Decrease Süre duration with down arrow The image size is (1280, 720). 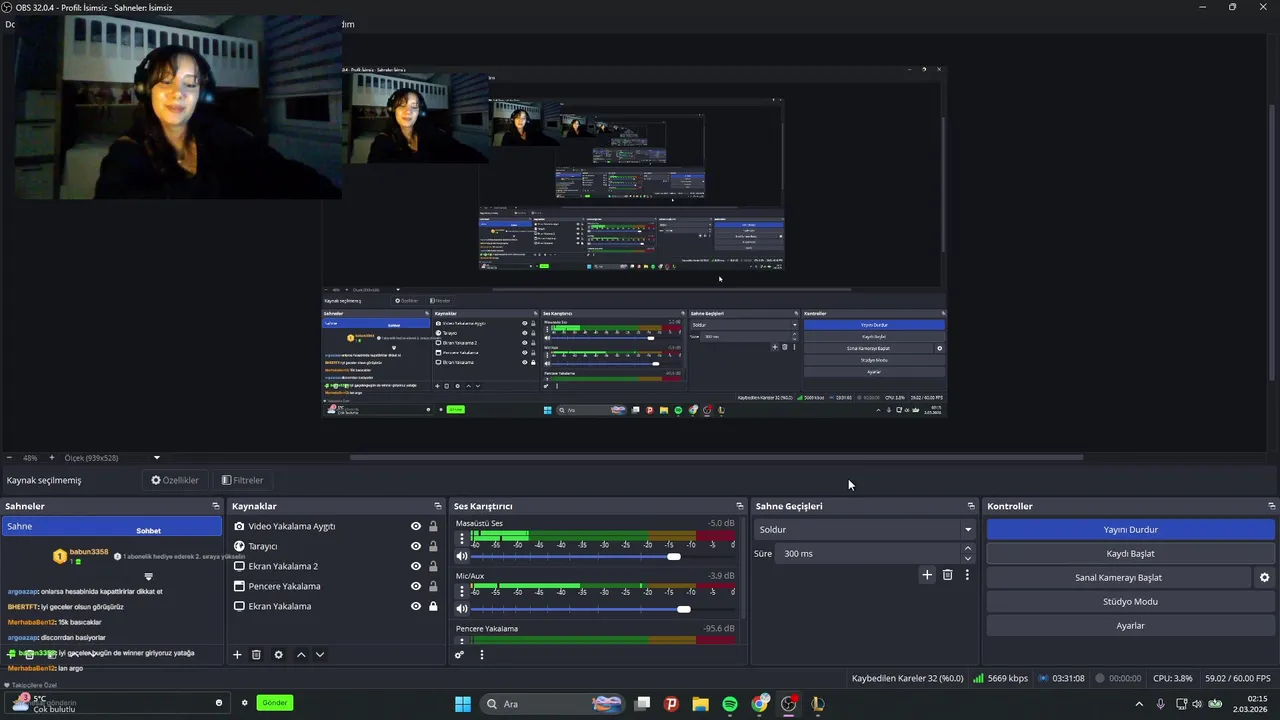(x=967, y=558)
